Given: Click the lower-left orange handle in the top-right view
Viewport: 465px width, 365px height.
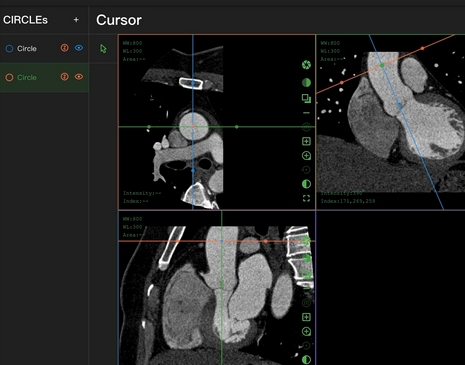Looking at the screenshot, I should tap(342, 82).
